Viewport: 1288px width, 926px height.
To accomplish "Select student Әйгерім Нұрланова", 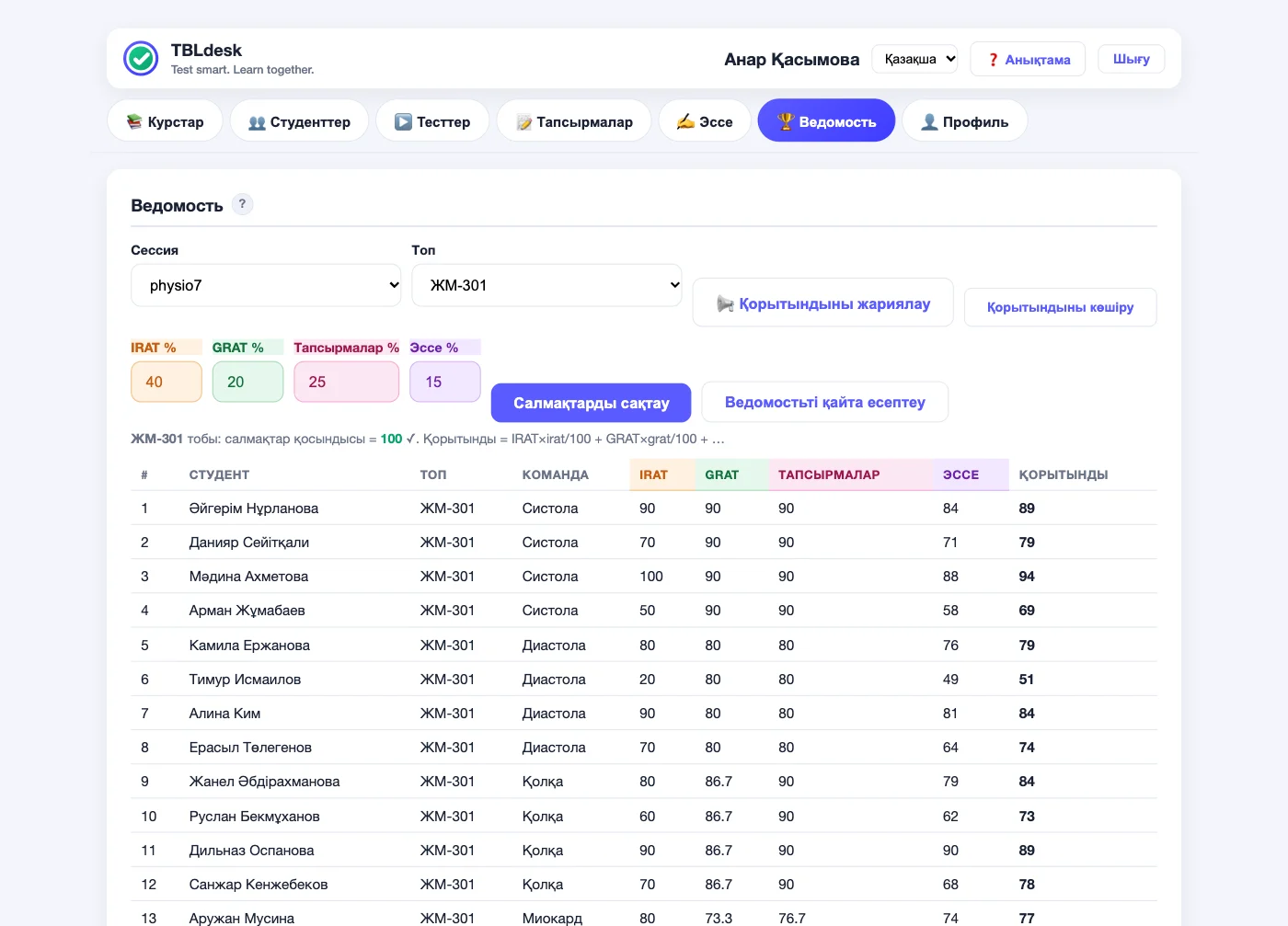I will pyautogui.click(x=254, y=509).
